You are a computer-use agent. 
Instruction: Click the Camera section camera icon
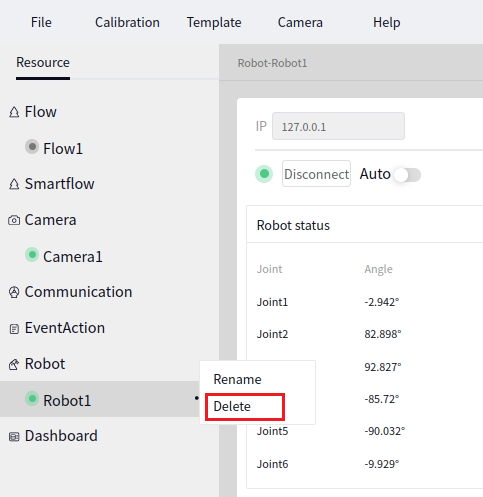(x=14, y=220)
